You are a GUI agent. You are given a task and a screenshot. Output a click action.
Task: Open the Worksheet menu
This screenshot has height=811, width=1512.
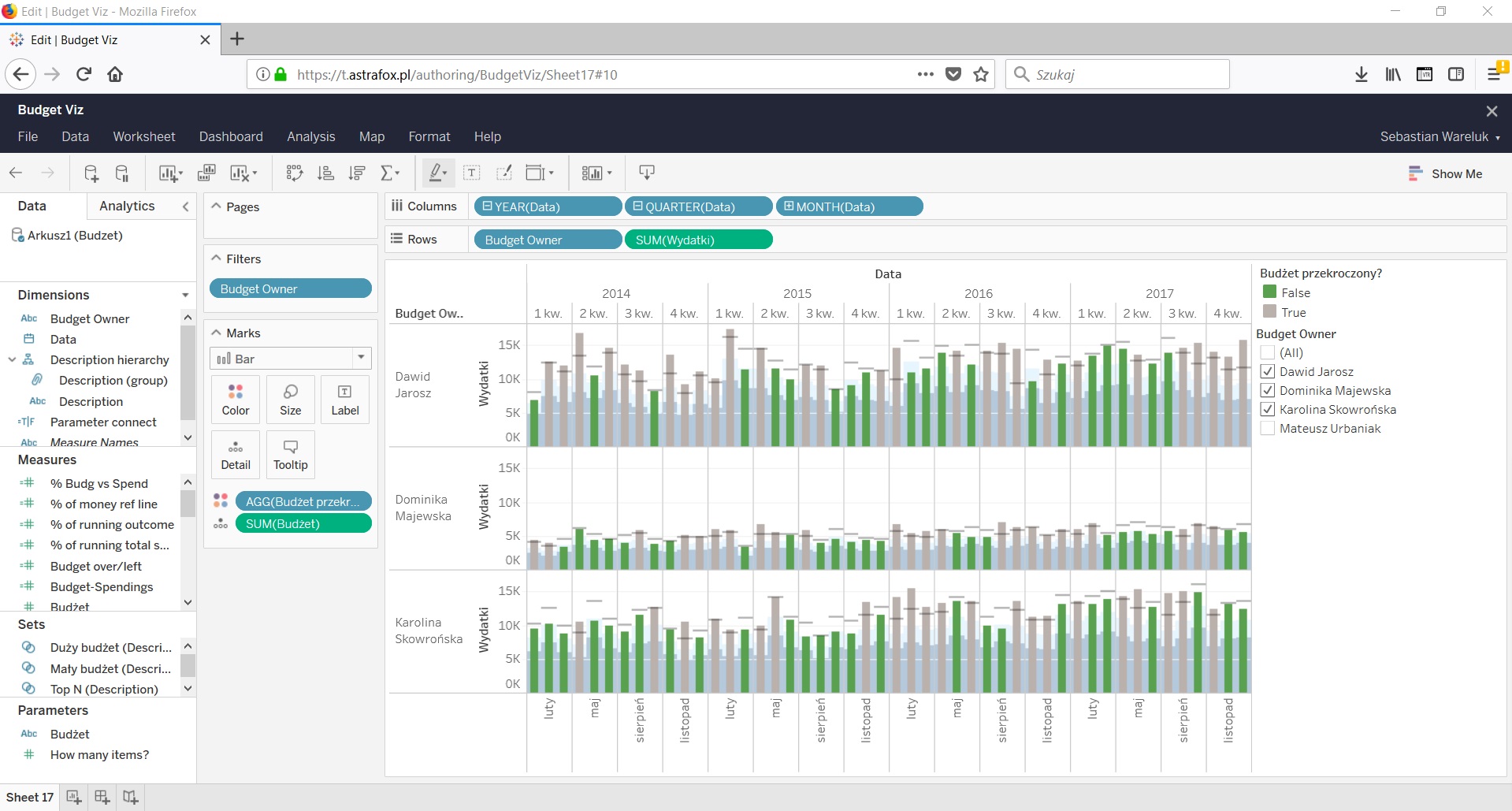coord(143,136)
